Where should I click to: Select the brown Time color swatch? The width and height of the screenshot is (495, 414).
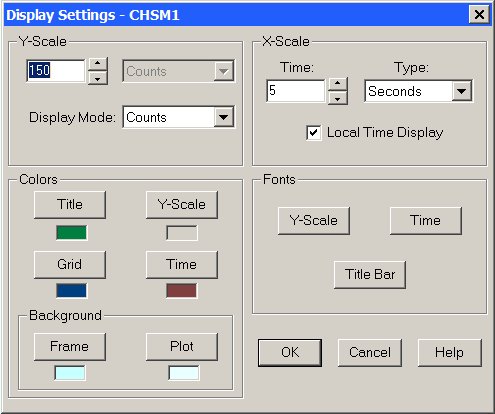[x=182, y=290]
